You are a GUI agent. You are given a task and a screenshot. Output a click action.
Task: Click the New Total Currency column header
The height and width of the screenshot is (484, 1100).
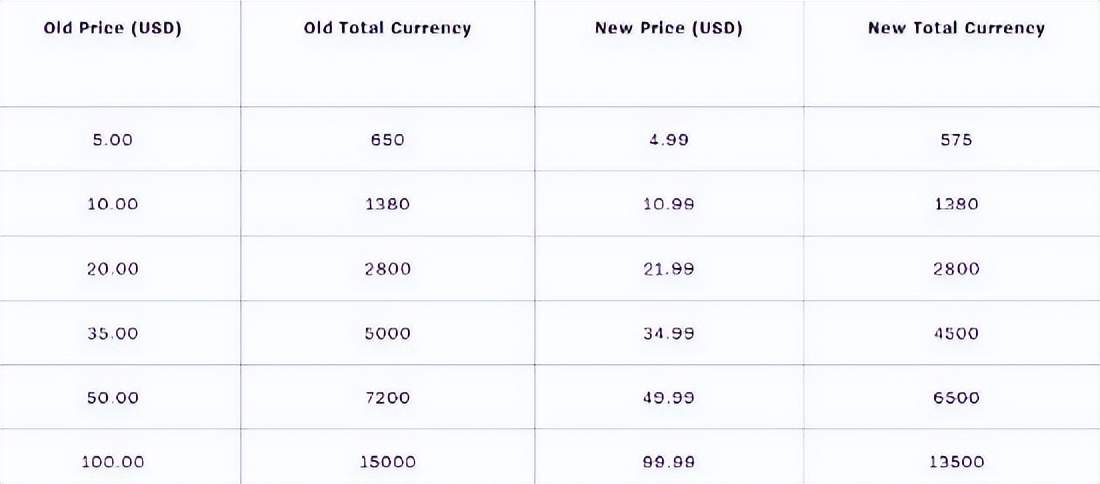pyautogui.click(x=956, y=29)
